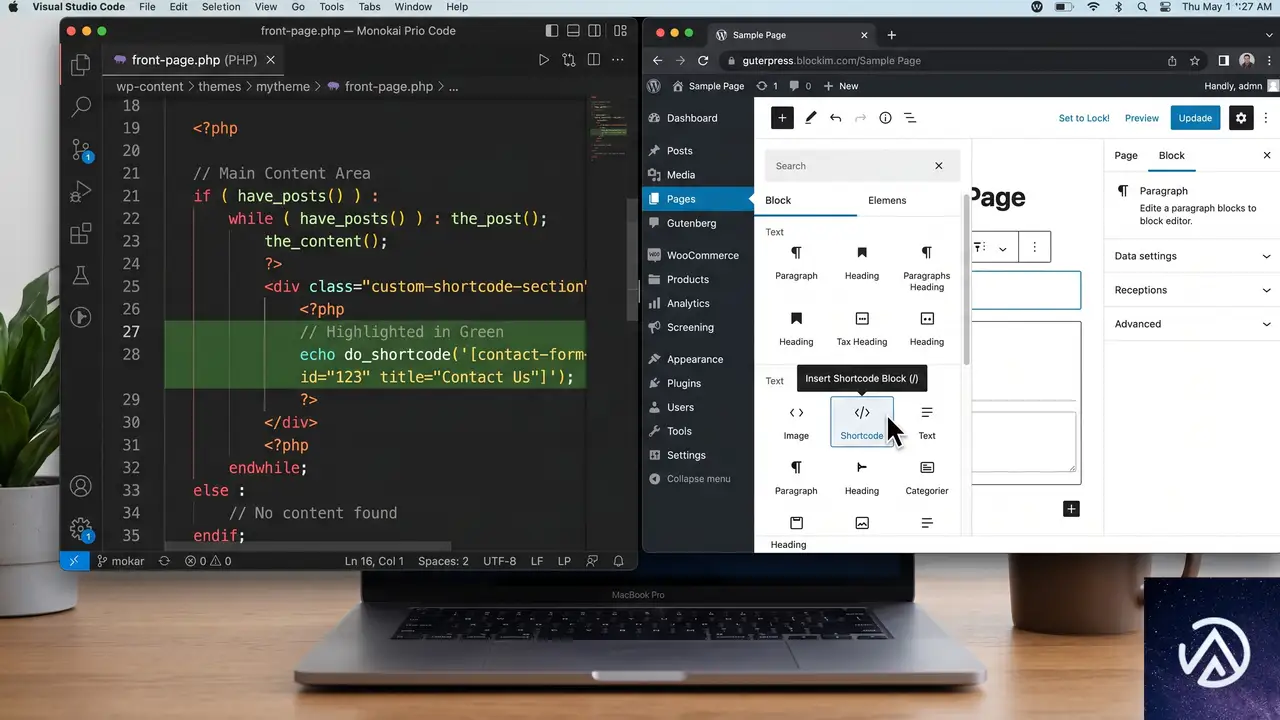Viewport: 1280px width, 720px height.
Task: Switch to the Elemens tab in inserter
Action: coord(887,200)
